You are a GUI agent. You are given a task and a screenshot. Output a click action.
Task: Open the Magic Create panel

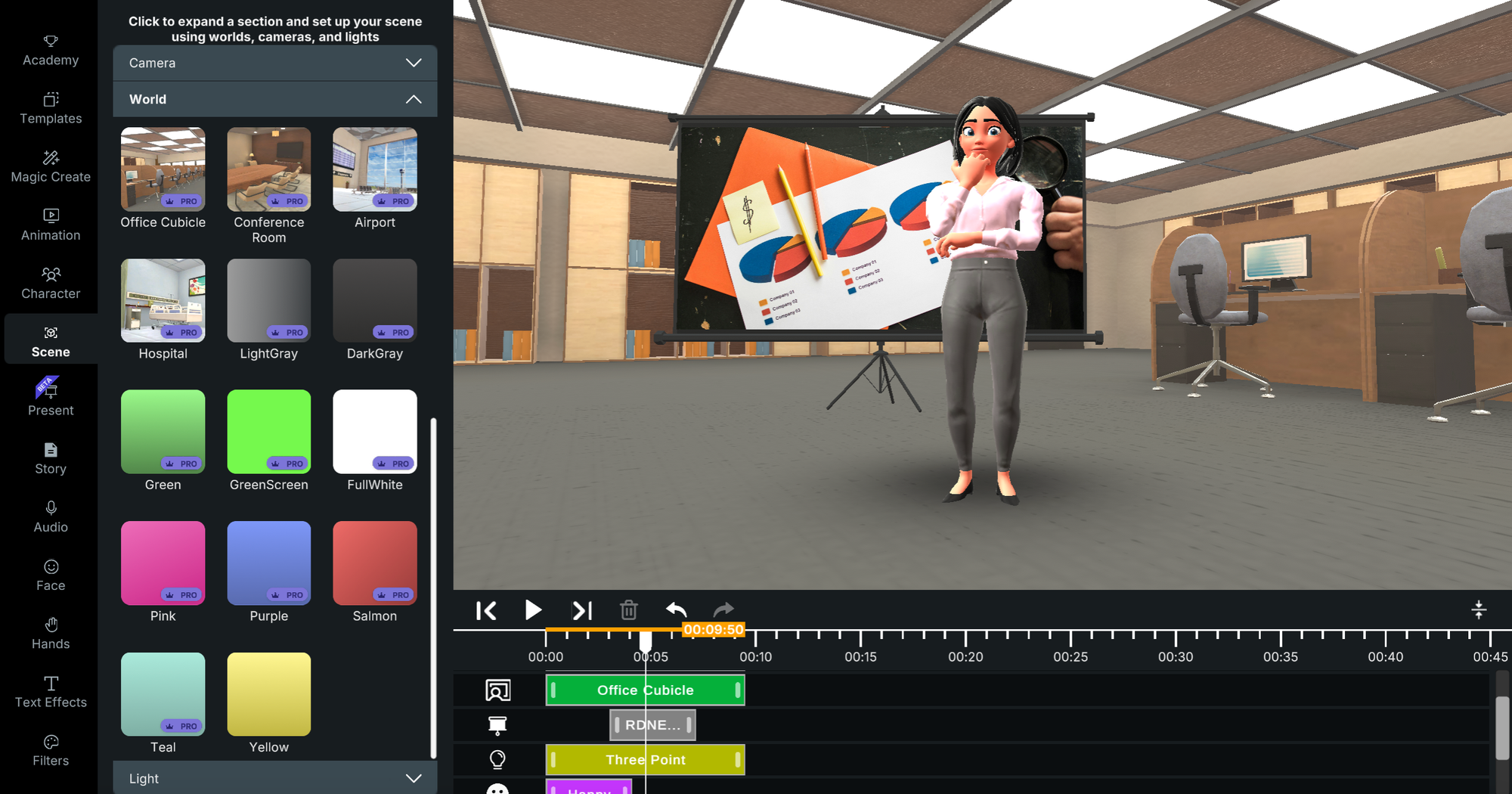50,166
